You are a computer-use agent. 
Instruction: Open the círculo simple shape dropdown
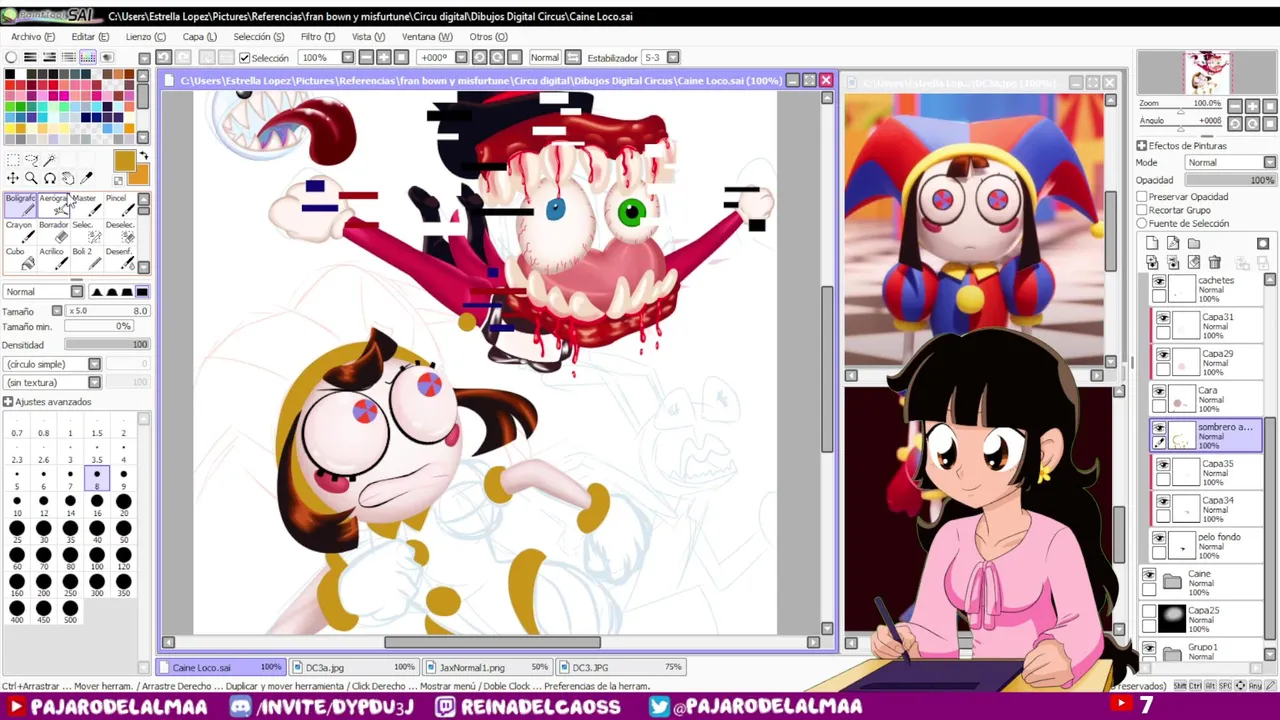tap(53, 364)
